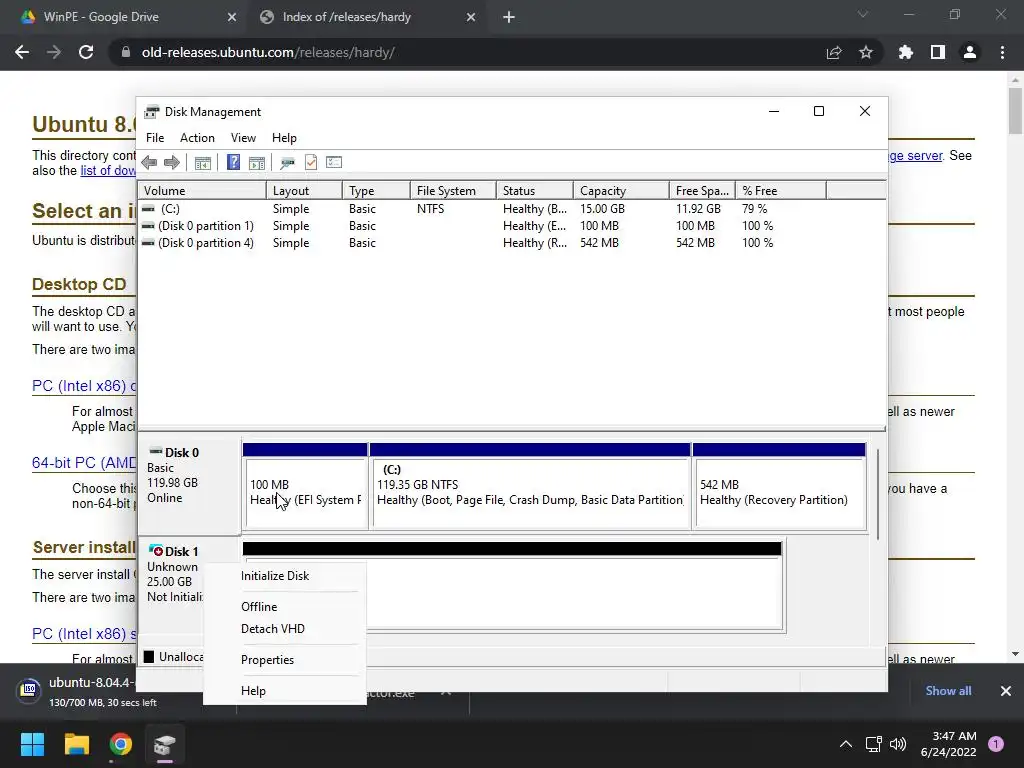Sort by the File System column header

[453, 191]
